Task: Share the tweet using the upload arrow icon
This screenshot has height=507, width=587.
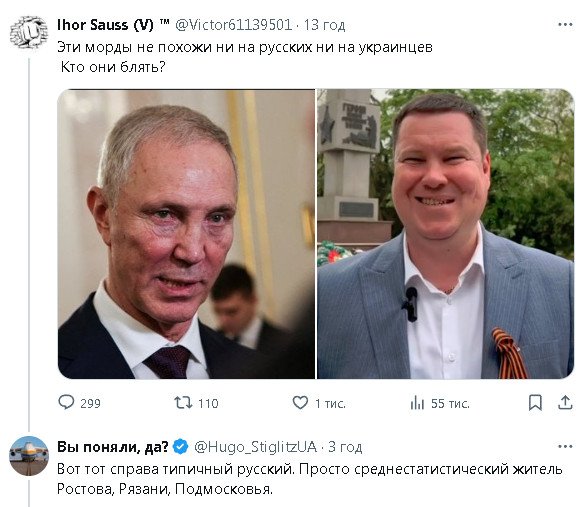Action: click(x=565, y=403)
